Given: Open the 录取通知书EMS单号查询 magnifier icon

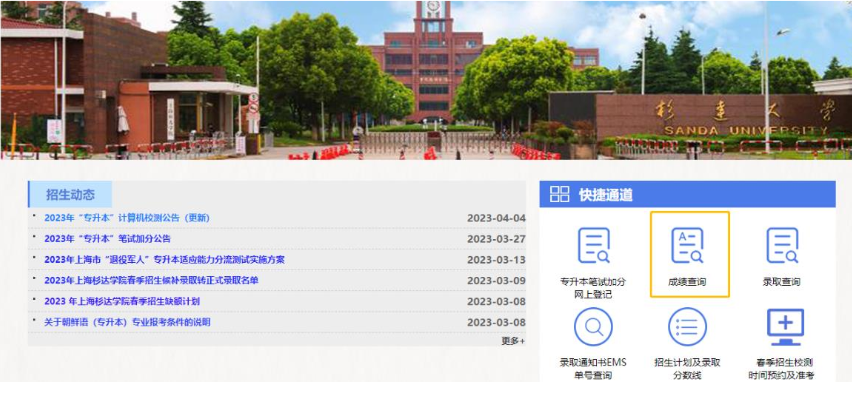Looking at the screenshot, I should pyautogui.click(x=593, y=327).
